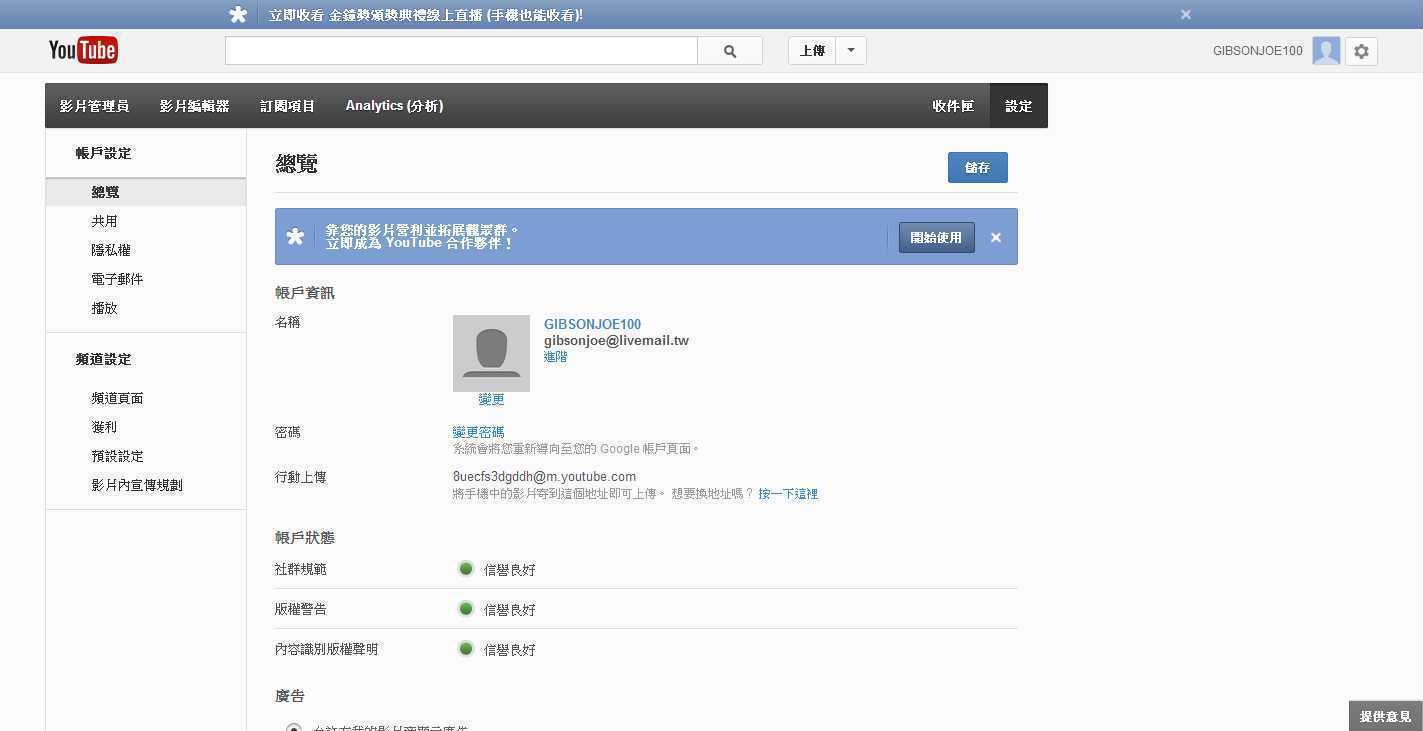Click the top banner live broadcast text
Image resolution: width=1423 pixels, height=731 pixels.
426,15
